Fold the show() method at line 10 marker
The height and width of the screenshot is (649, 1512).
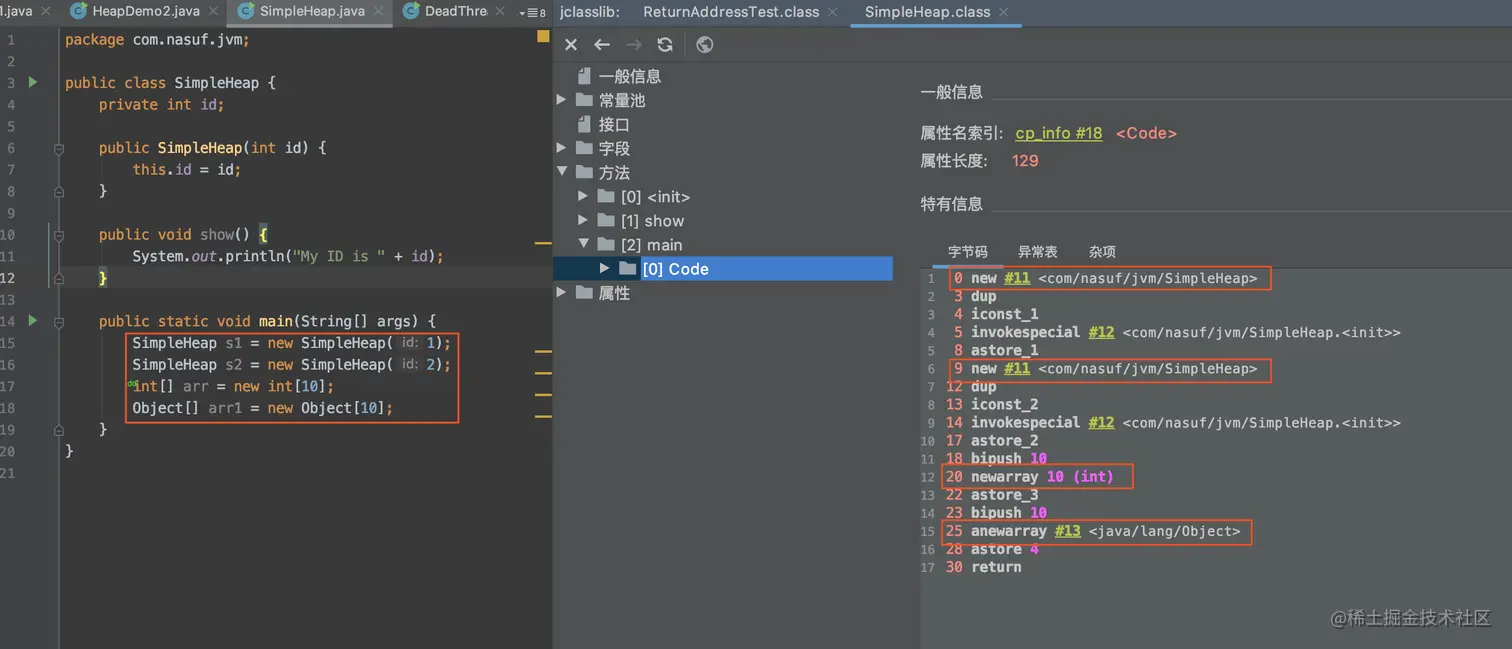[59, 235]
